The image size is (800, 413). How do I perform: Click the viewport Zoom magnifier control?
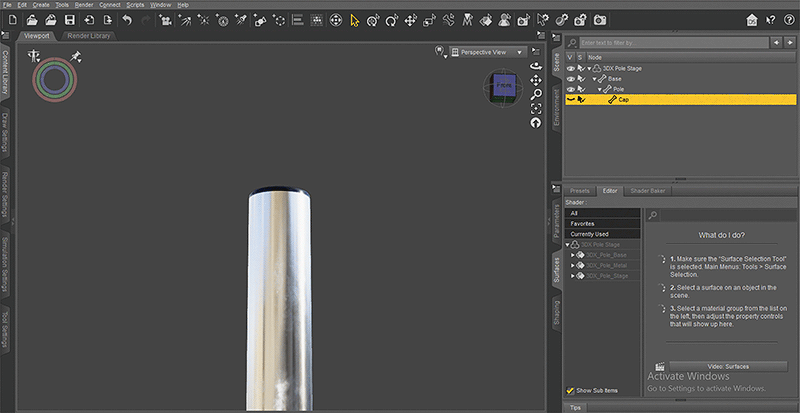[536, 94]
